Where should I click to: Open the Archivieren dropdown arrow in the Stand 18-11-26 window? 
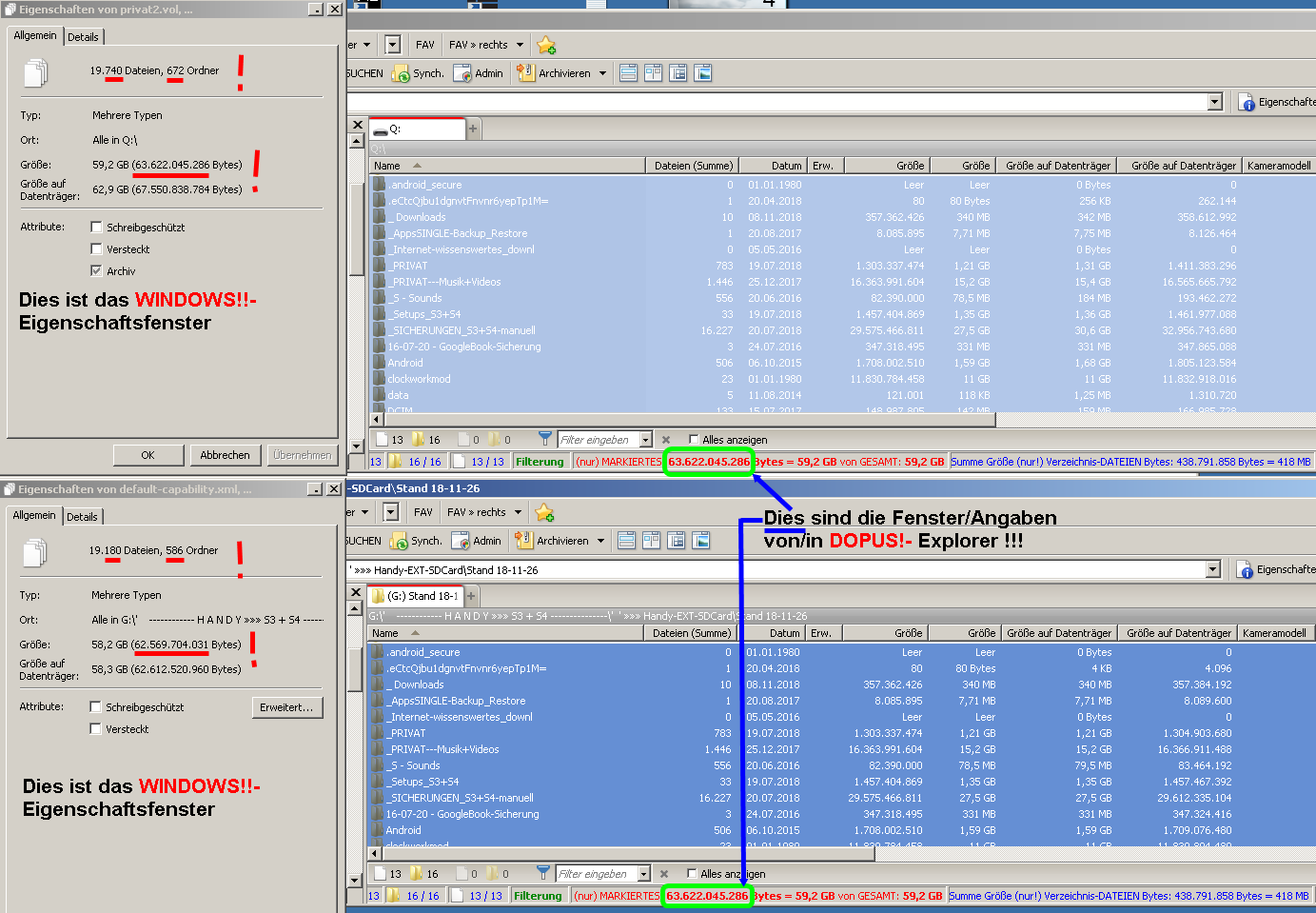[600, 541]
